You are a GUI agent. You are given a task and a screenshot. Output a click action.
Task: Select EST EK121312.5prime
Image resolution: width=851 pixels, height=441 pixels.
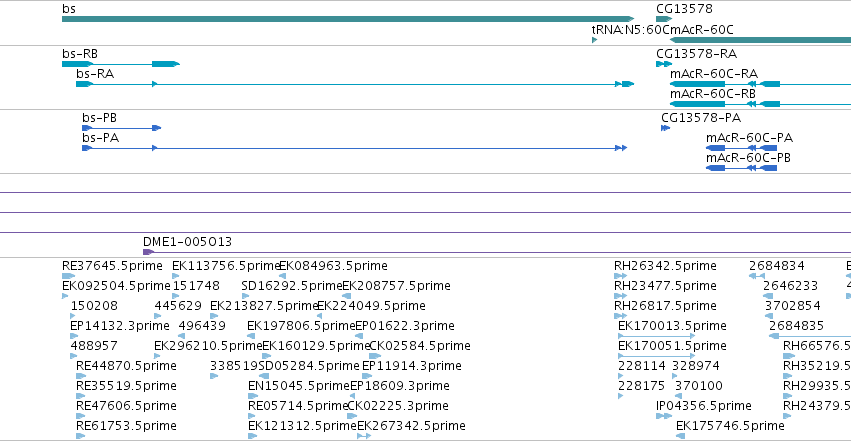pyautogui.click(x=302, y=426)
